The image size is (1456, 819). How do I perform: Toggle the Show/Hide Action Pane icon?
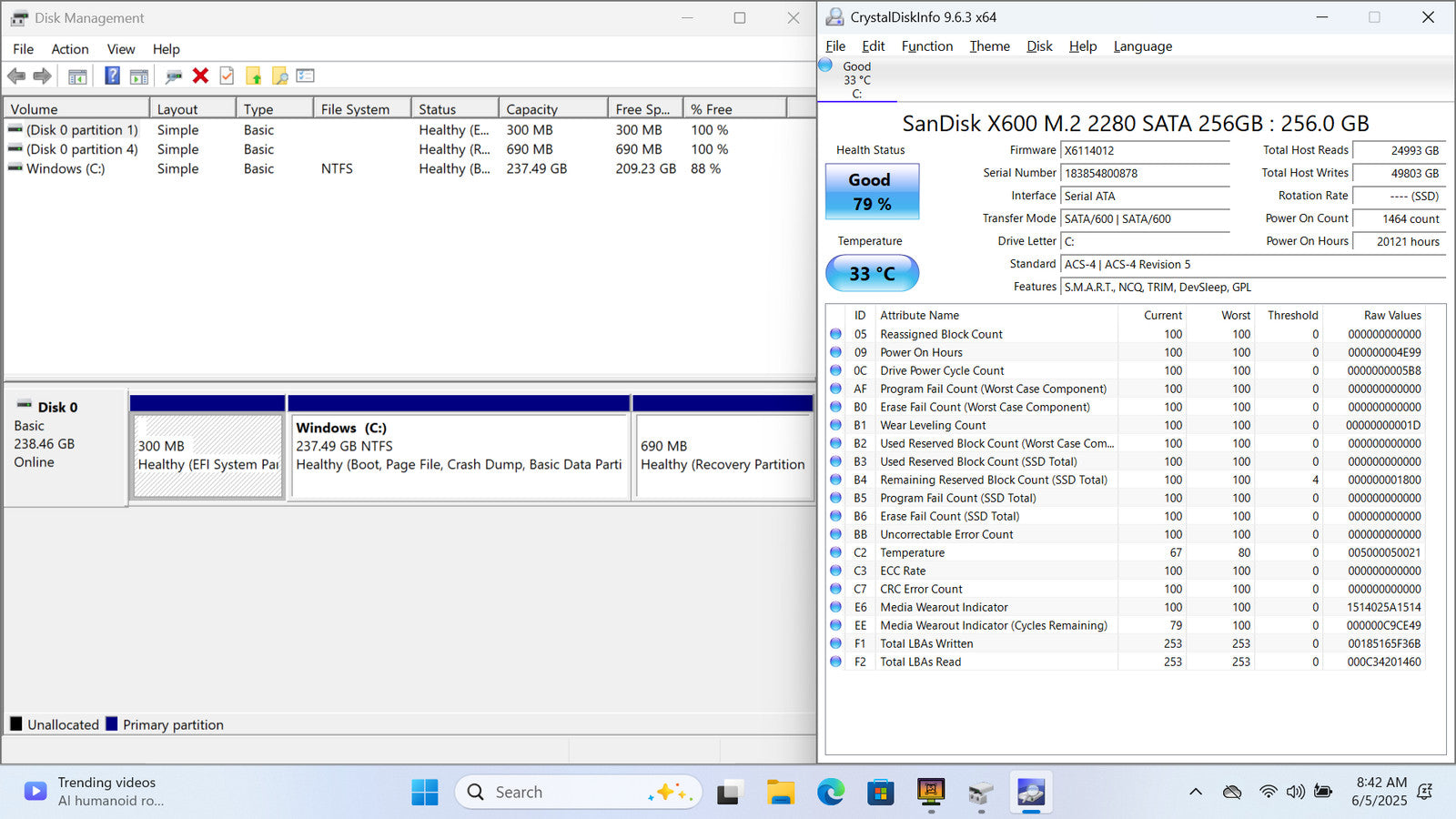[139, 76]
